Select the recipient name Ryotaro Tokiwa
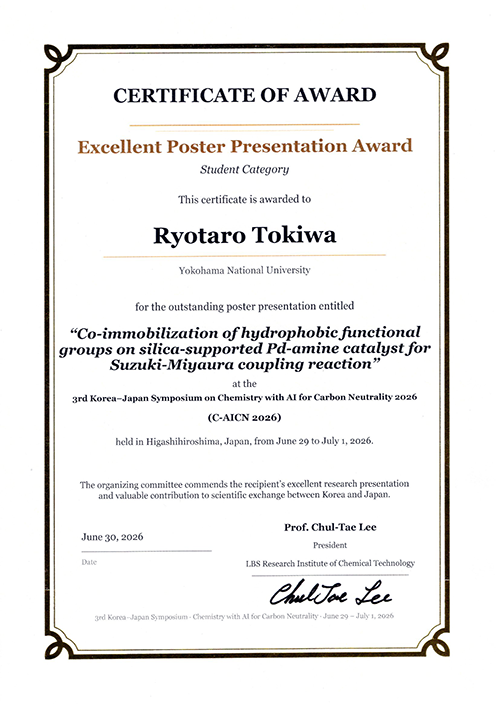This screenshot has width=500, height=707. 245,235
